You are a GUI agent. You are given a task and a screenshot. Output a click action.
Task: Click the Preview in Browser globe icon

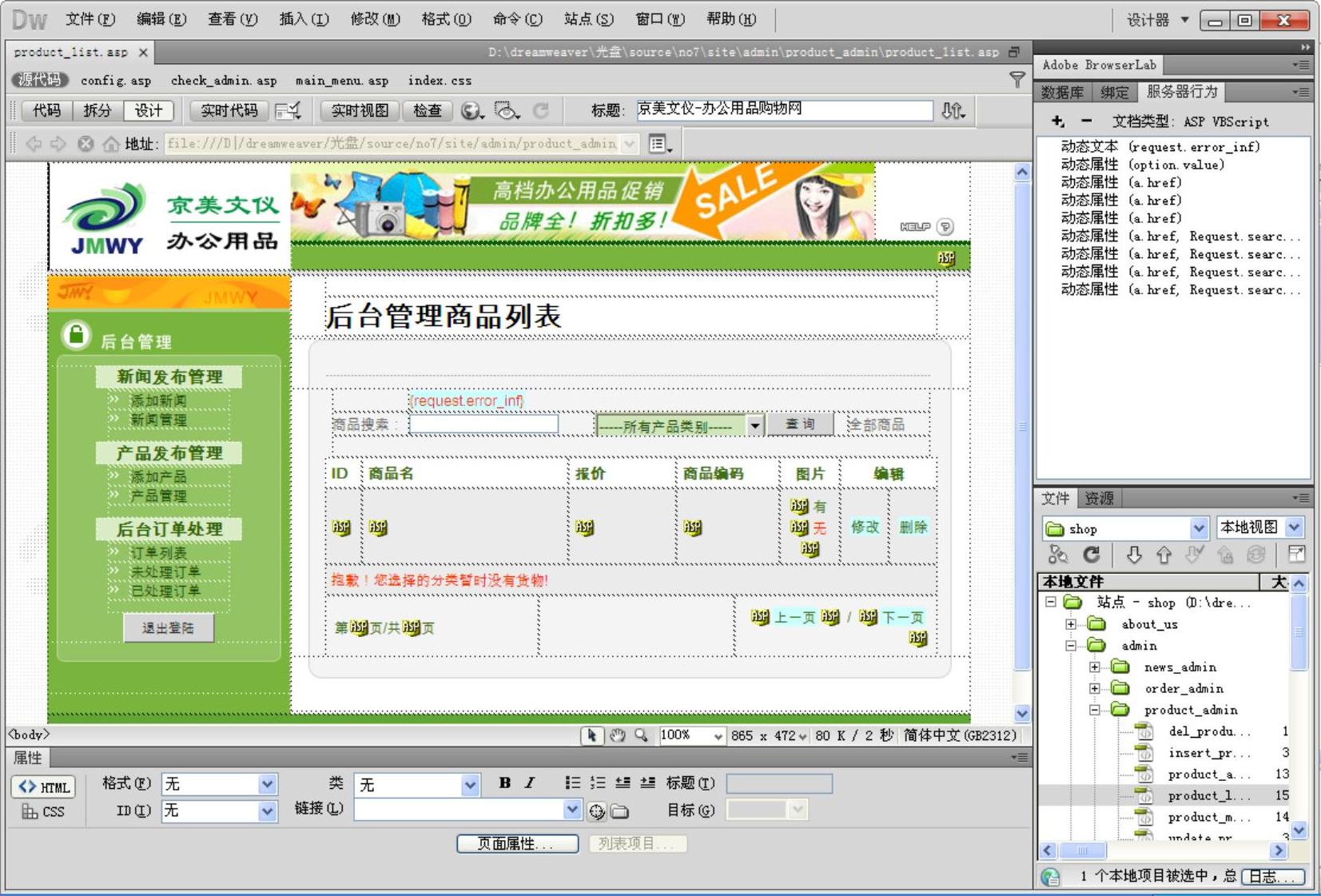coord(471,111)
